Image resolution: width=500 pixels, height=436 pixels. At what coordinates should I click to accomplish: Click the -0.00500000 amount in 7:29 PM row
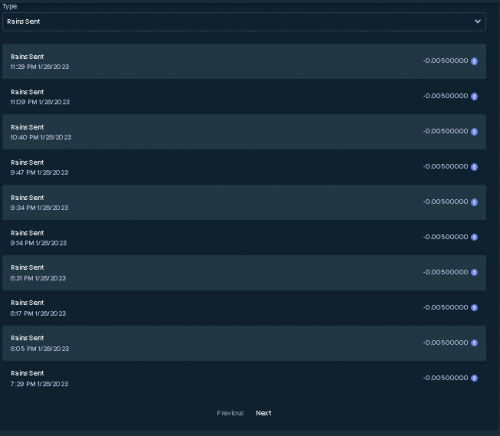click(x=446, y=378)
